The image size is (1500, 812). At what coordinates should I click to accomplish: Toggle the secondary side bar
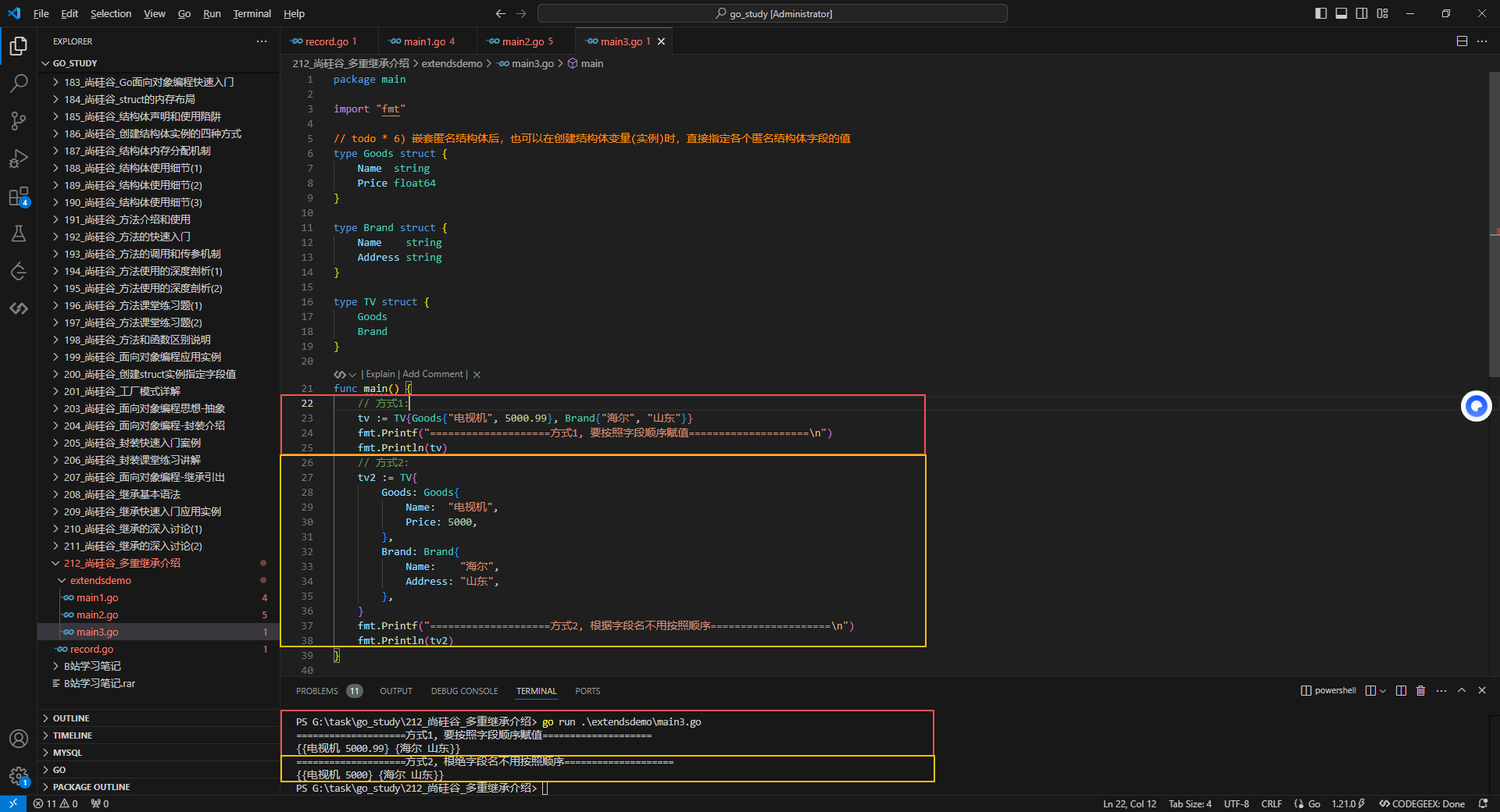pos(1362,13)
